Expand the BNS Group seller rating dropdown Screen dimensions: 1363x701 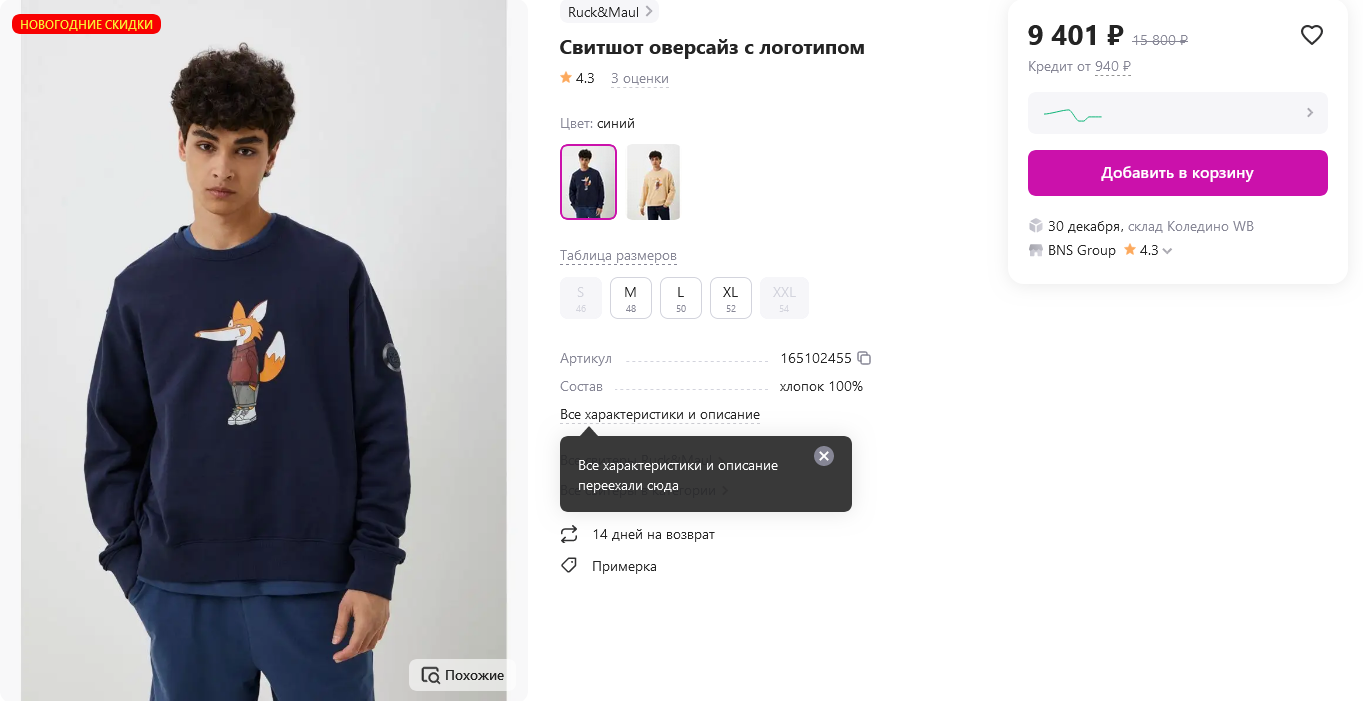(x=1167, y=251)
